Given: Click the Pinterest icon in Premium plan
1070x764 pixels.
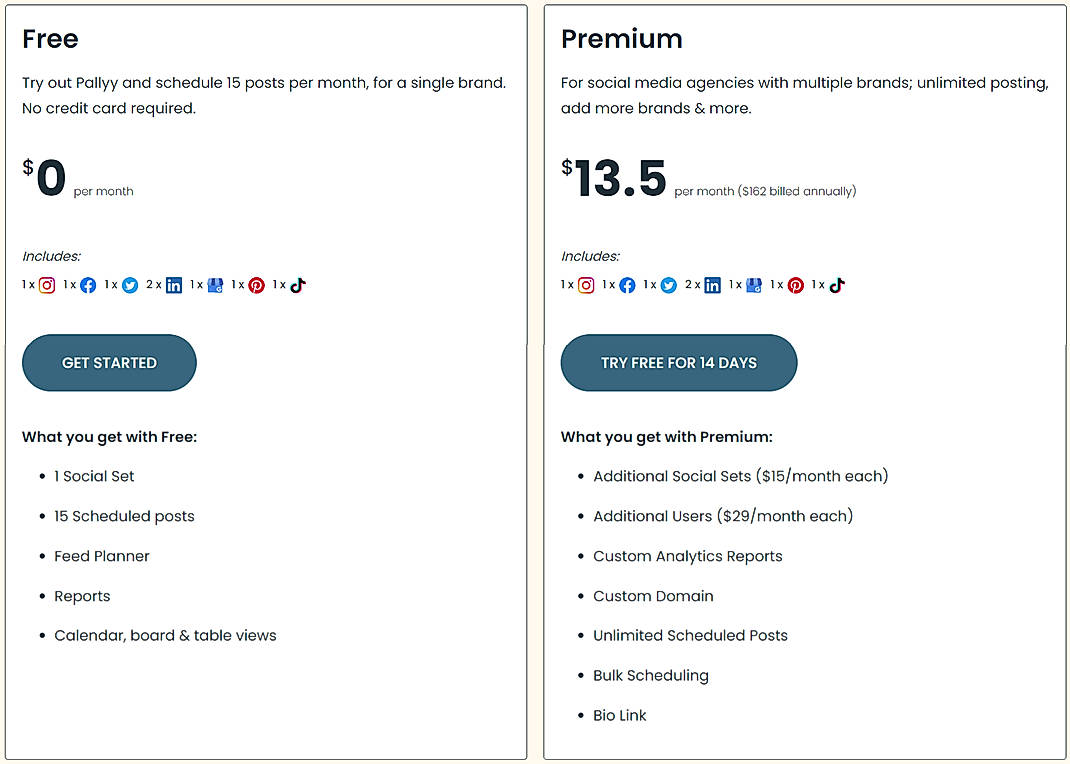Looking at the screenshot, I should (x=796, y=285).
